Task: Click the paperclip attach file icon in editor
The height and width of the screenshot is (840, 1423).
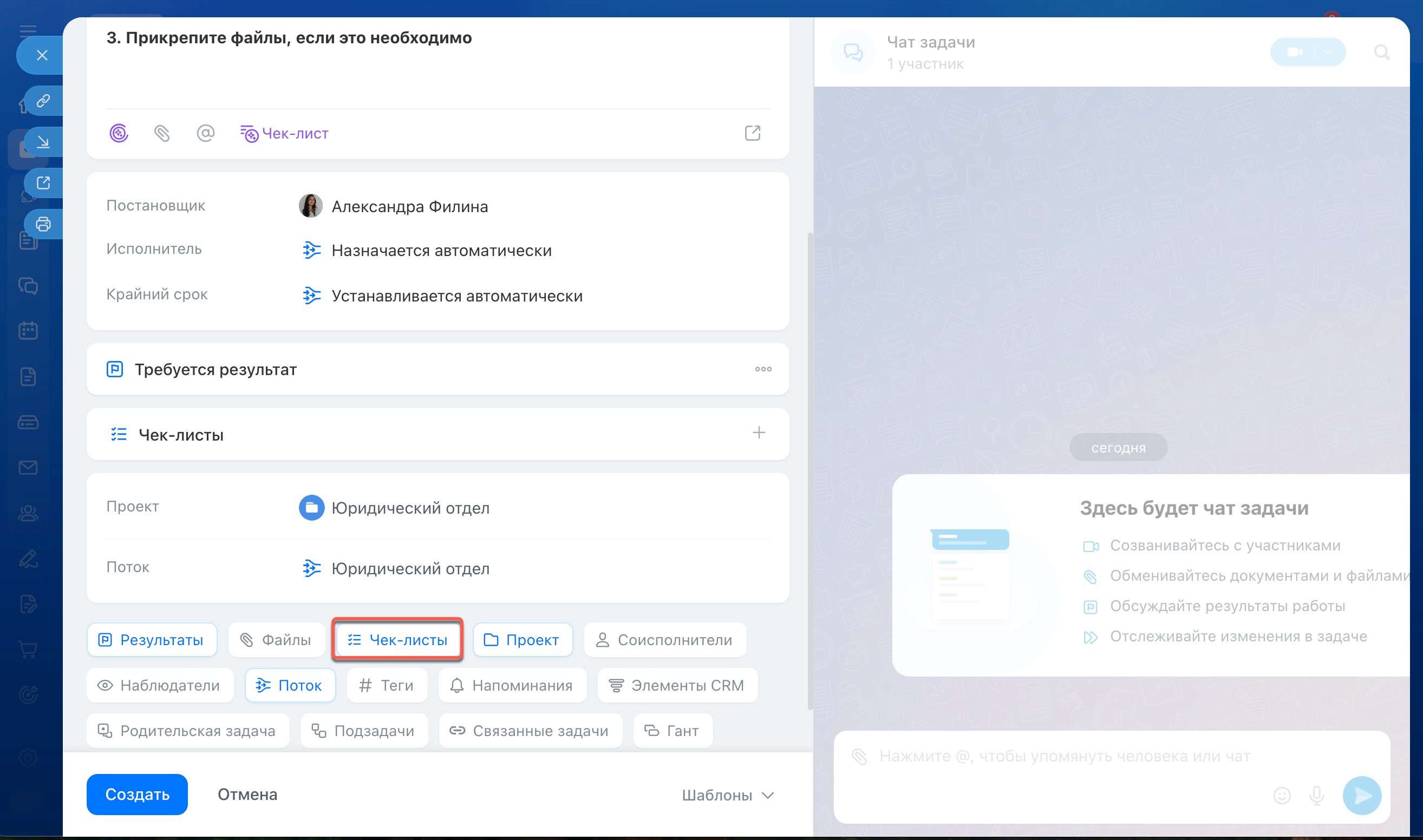Action: click(x=162, y=133)
